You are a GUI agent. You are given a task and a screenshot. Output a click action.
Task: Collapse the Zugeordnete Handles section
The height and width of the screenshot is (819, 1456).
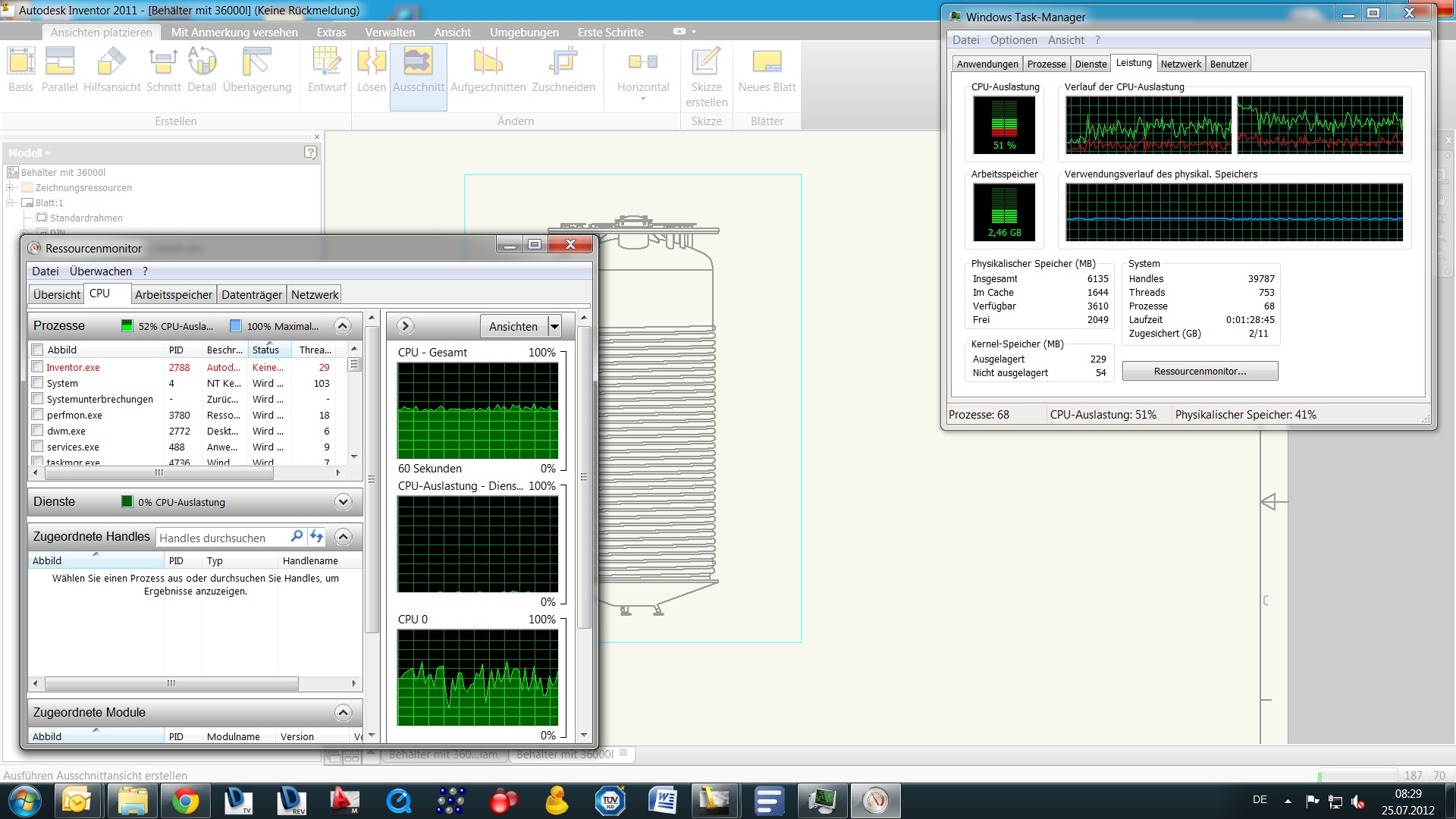click(343, 537)
